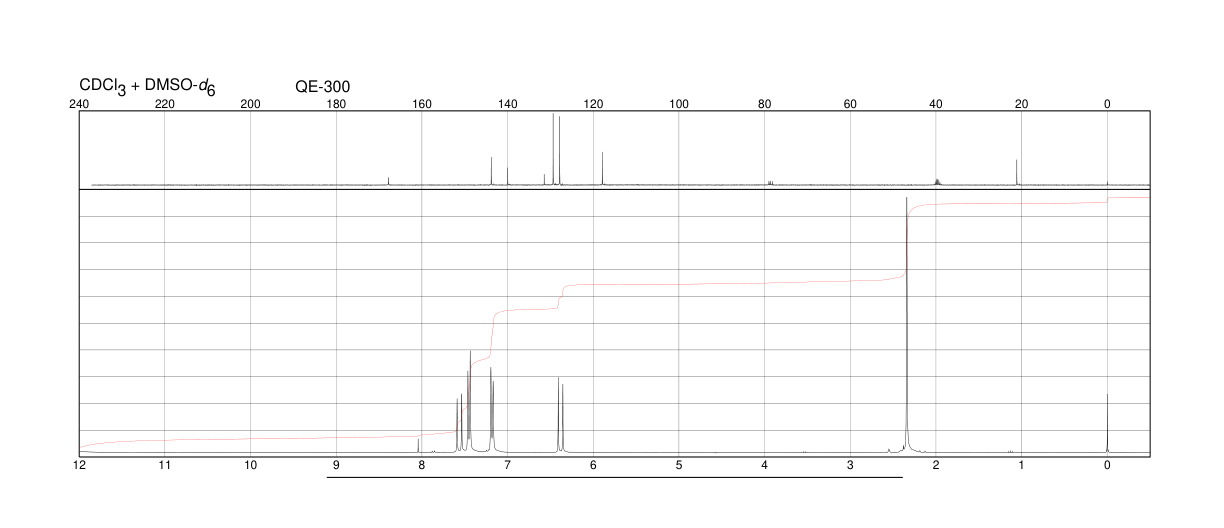Pick the CDCl3 carbon triplet near 78 ppm
This screenshot has height=528, width=1224.
pos(771,182)
